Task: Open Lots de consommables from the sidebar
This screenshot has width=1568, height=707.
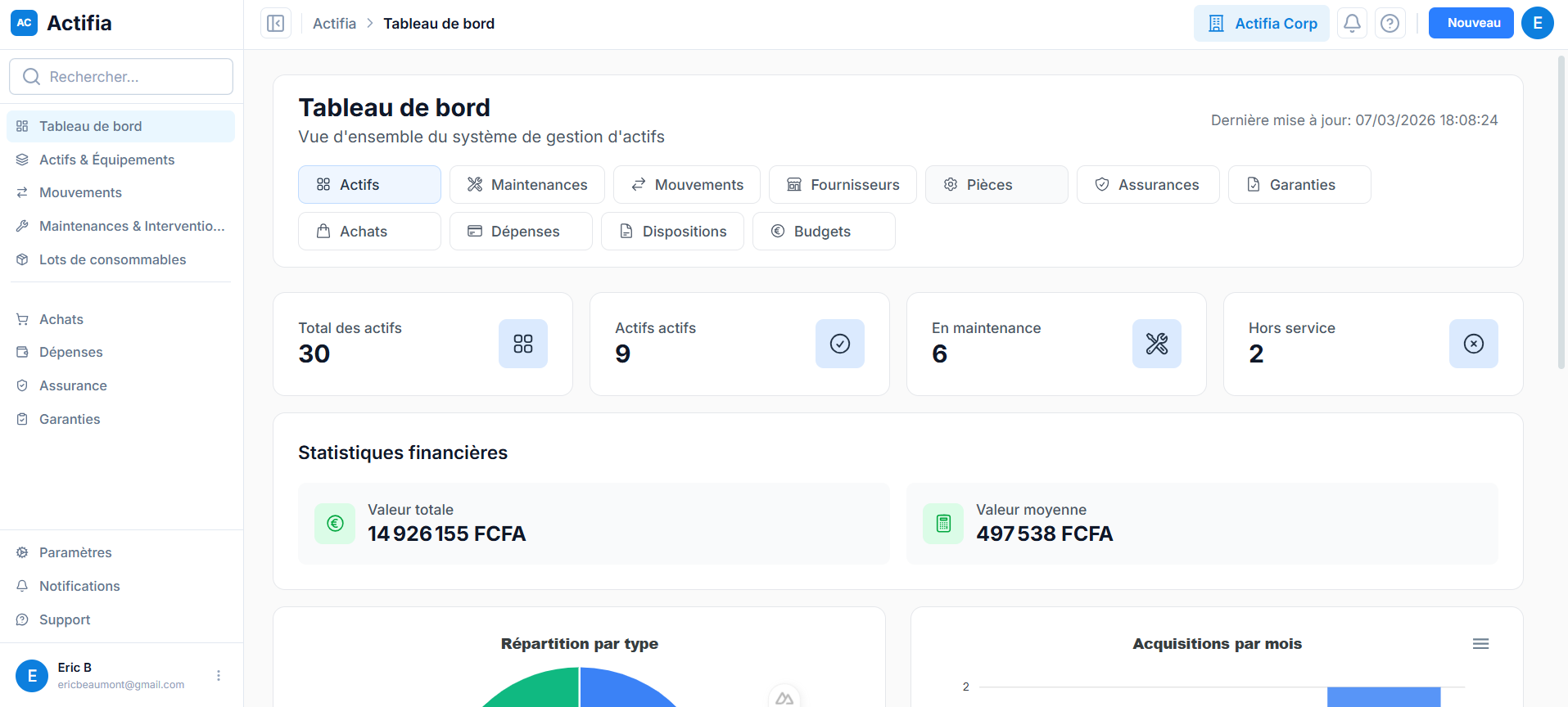Action: (112, 259)
